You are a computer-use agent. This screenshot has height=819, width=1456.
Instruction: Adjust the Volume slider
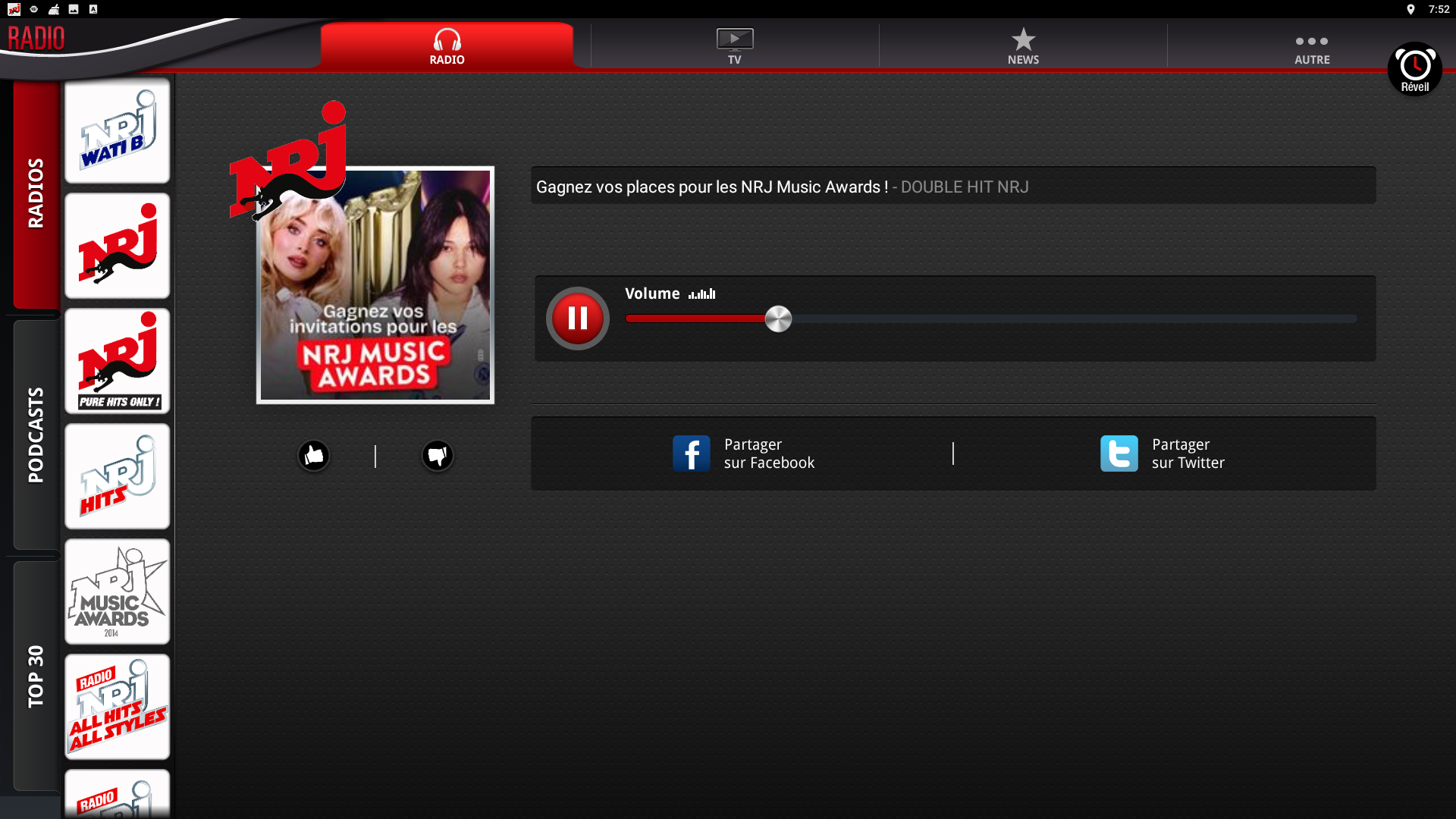779,318
